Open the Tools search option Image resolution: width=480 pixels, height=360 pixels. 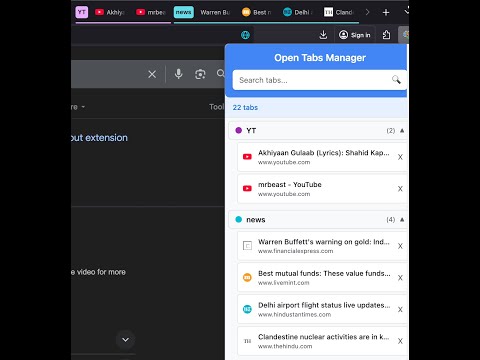[x=217, y=107]
